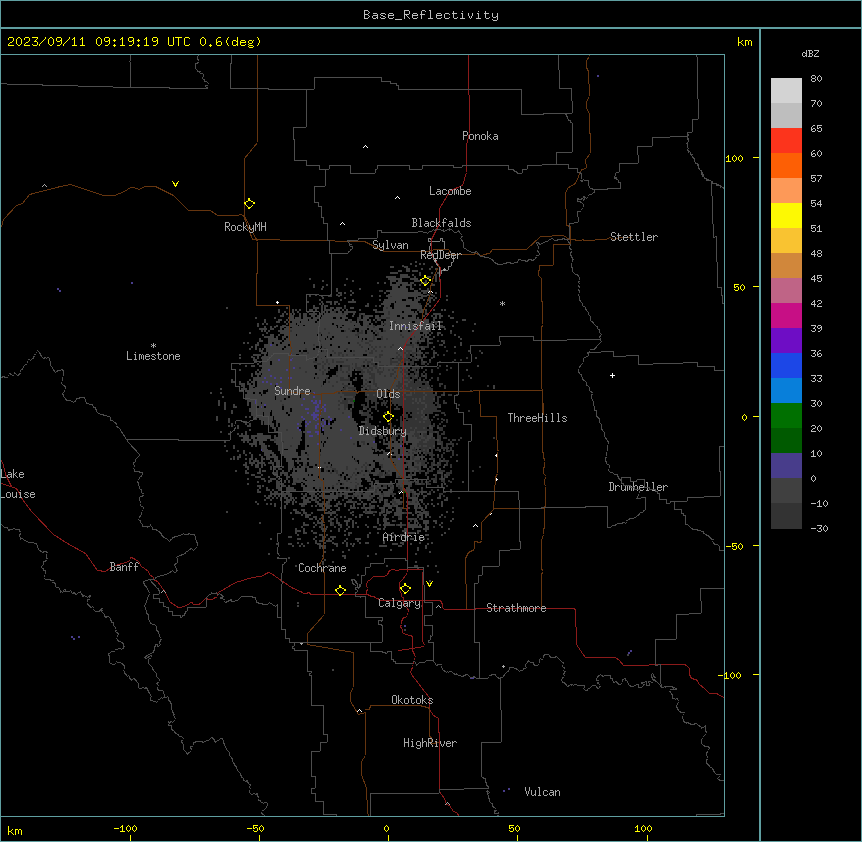Click the -100 mark on bottom axis
862x842 pixels.
(125, 828)
